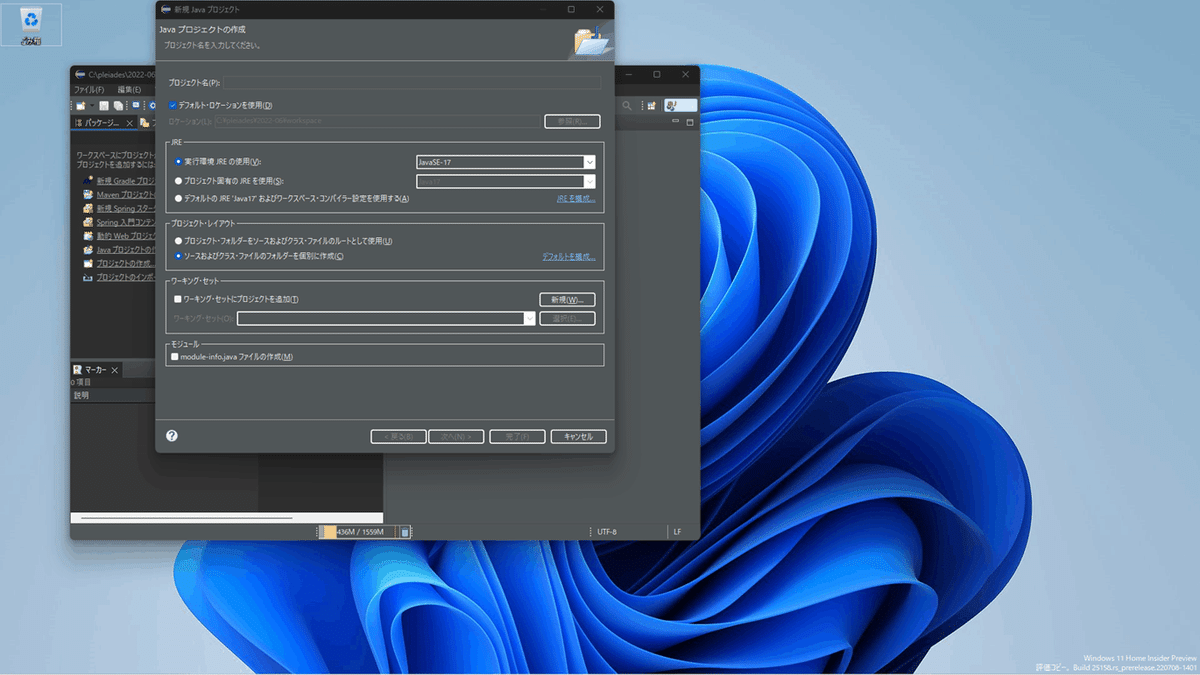Click the icon beside プロジェクトの作成 link
Viewport: 1200px width, 675px height.
[x=88, y=263]
